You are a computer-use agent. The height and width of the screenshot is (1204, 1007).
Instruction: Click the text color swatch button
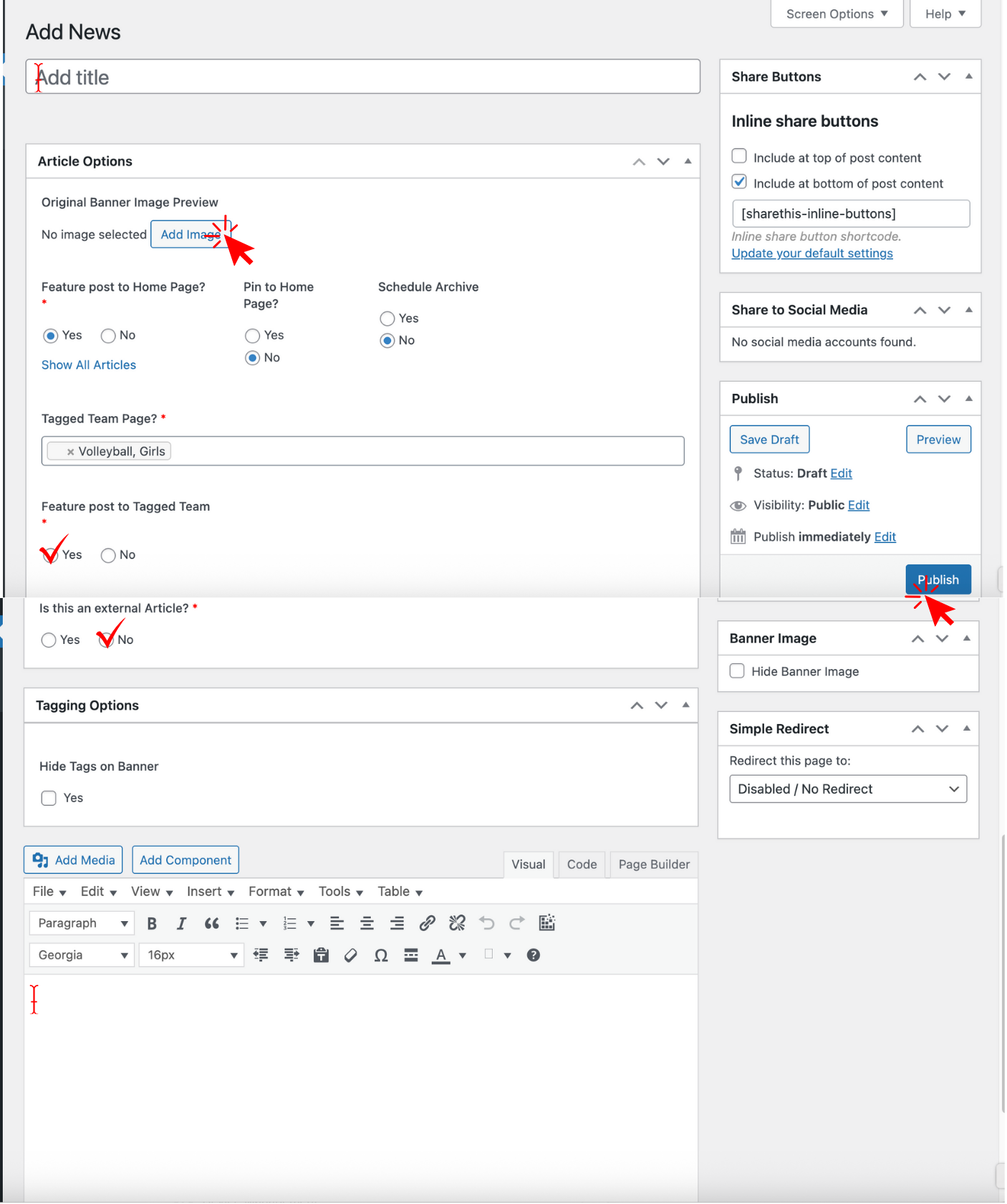pos(441,955)
